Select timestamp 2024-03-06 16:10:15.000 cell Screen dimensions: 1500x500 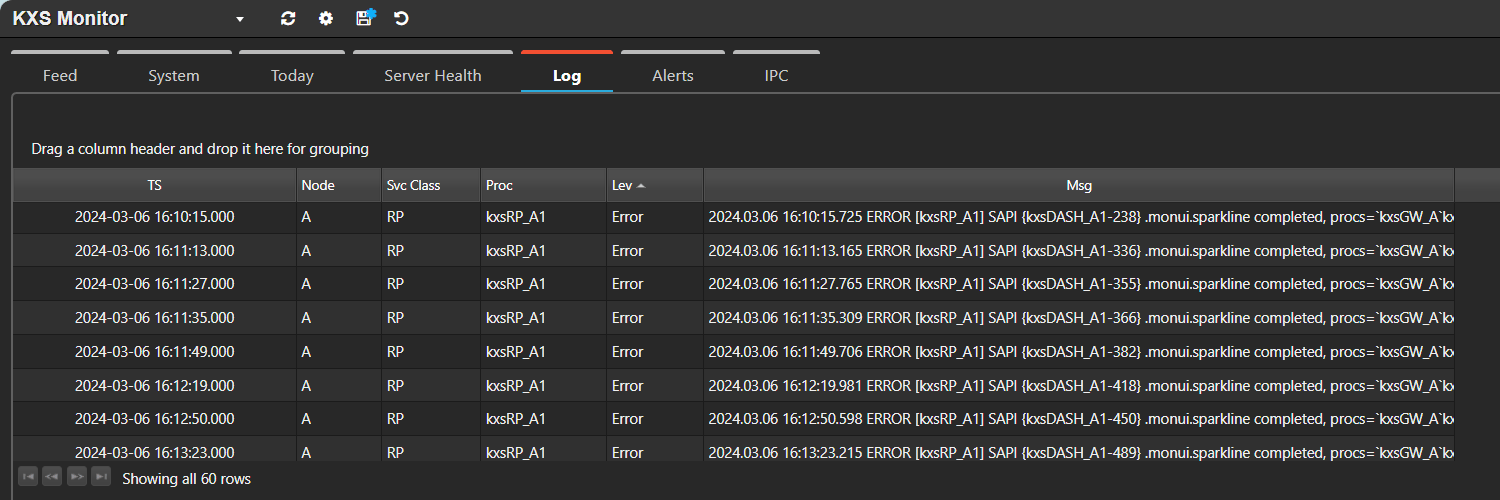[154, 217]
